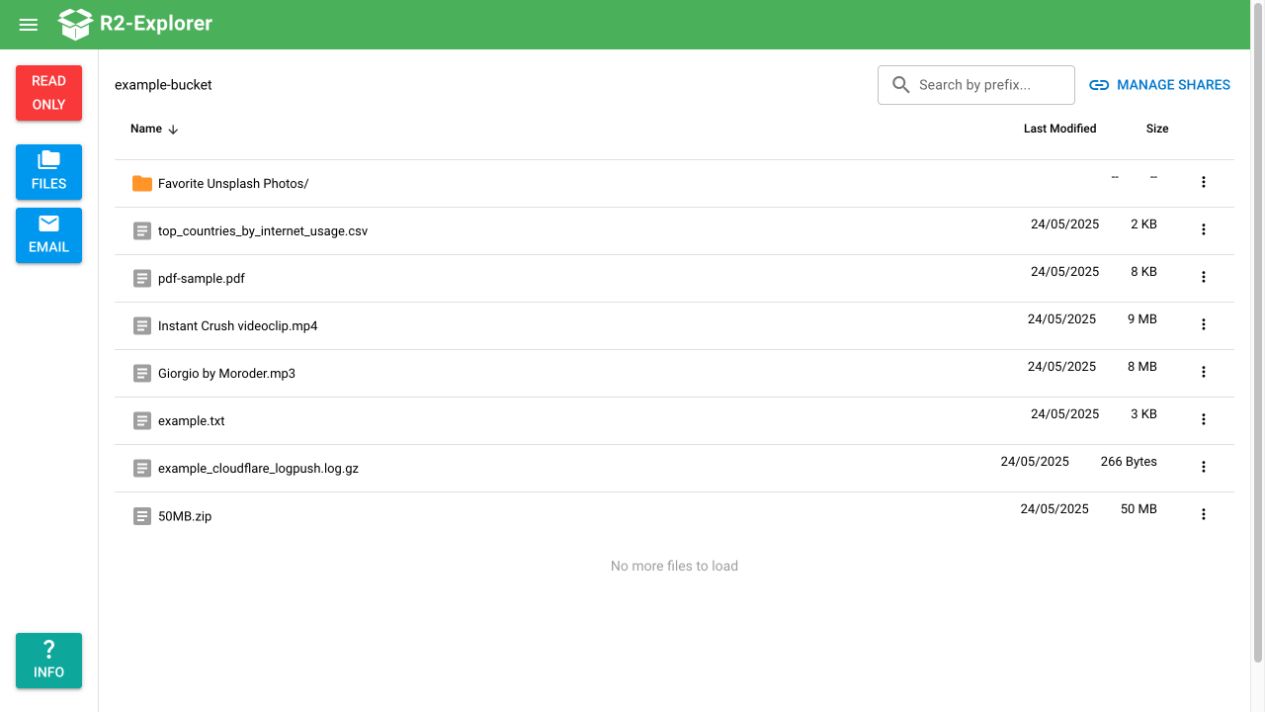Select the 50MB.zip file name
This screenshot has height=712, width=1265.
[x=185, y=516]
